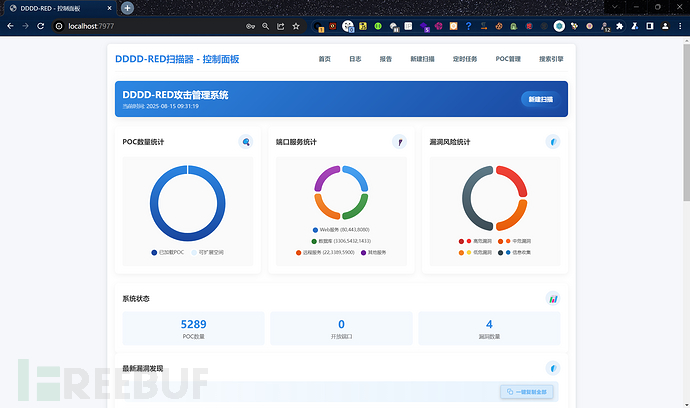Image resolution: width=690 pixels, height=408 pixels.
Task: Select 定时任务 in the navigation bar
Action: point(465,59)
